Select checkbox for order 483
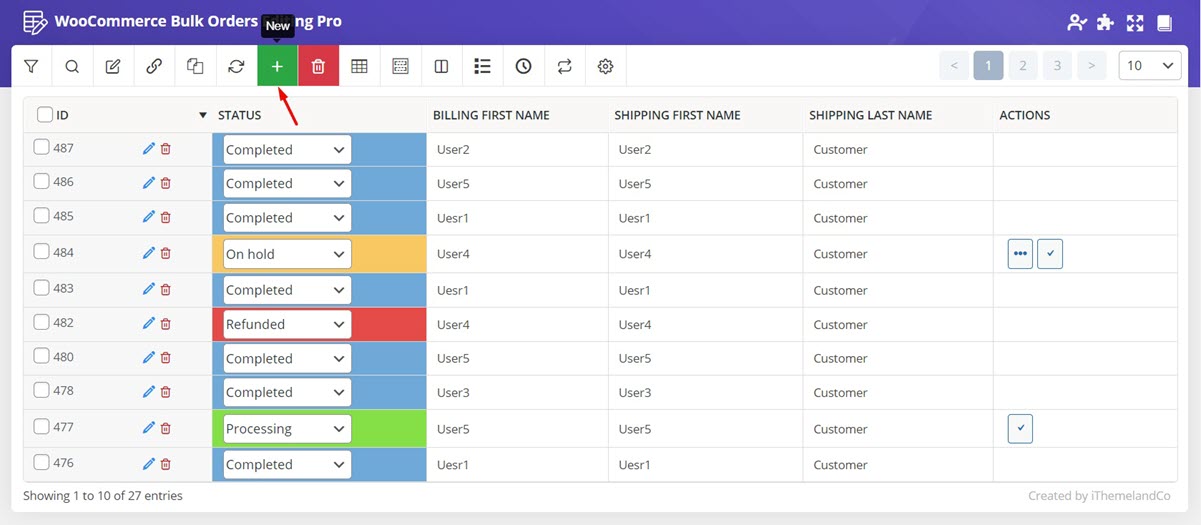1201x525 pixels. coord(41,287)
